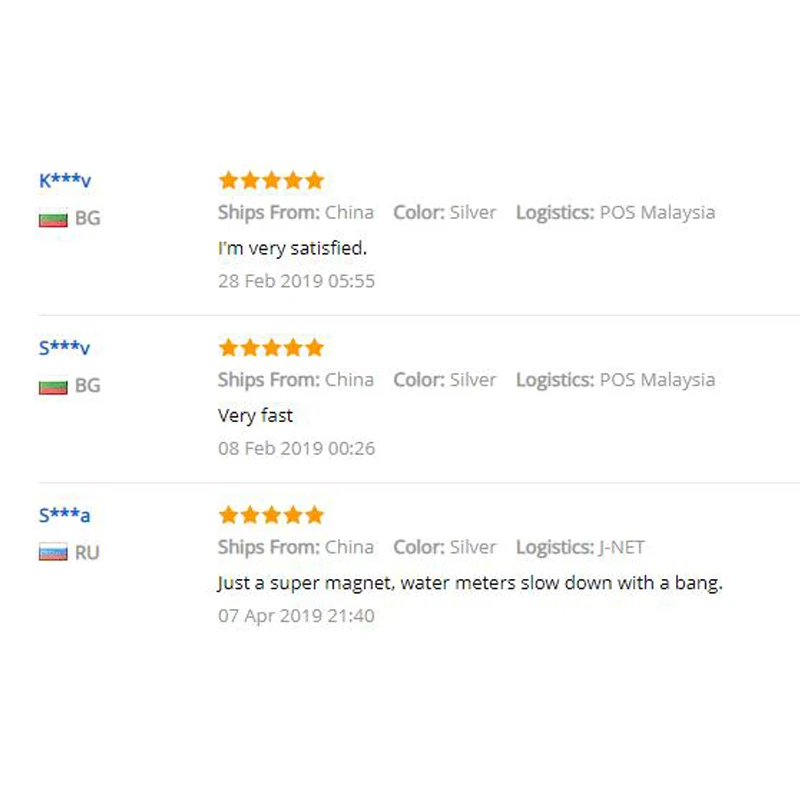Select the 'I'm very satisfied.' review text
Screen dimensions: 800x800
coord(292,248)
